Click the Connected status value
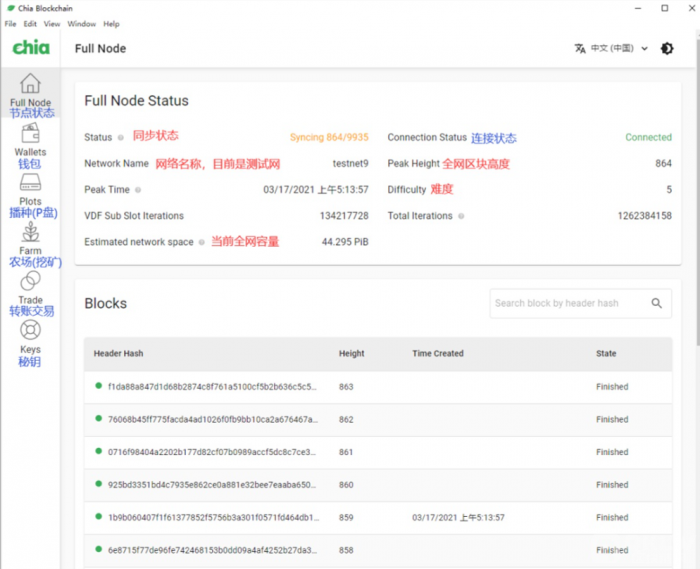Image resolution: width=700 pixels, height=569 pixels. tap(648, 137)
